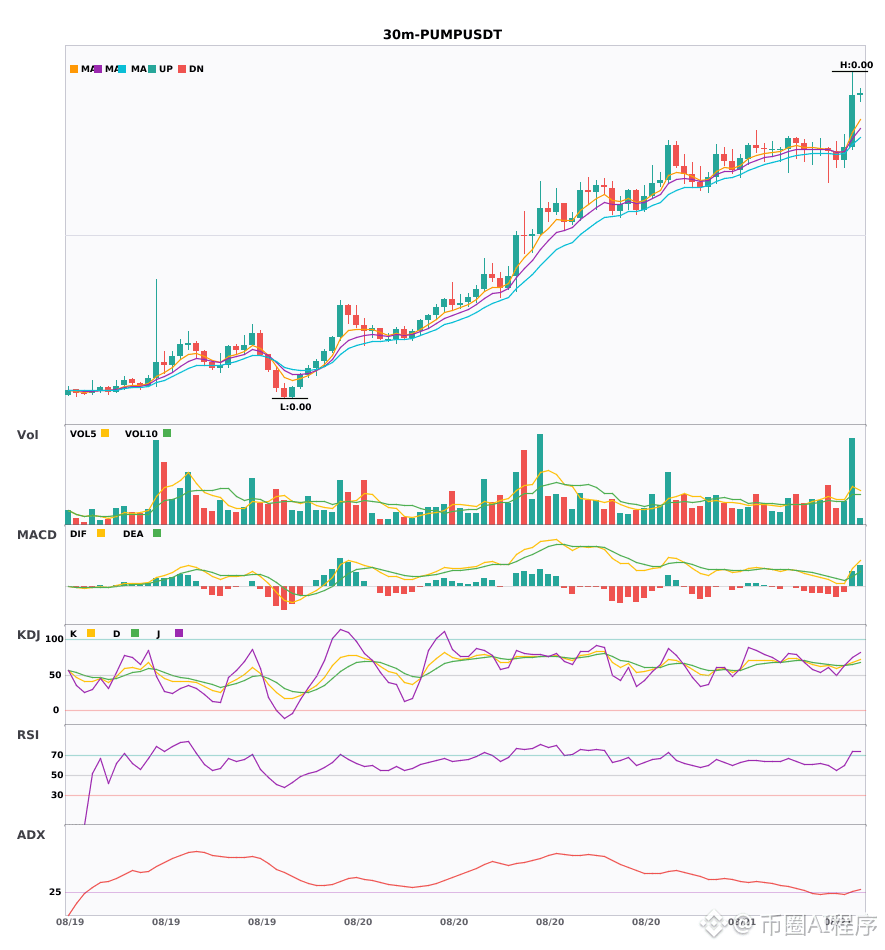Click the DEA legend text
The height and width of the screenshot is (950, 885).
133,534
